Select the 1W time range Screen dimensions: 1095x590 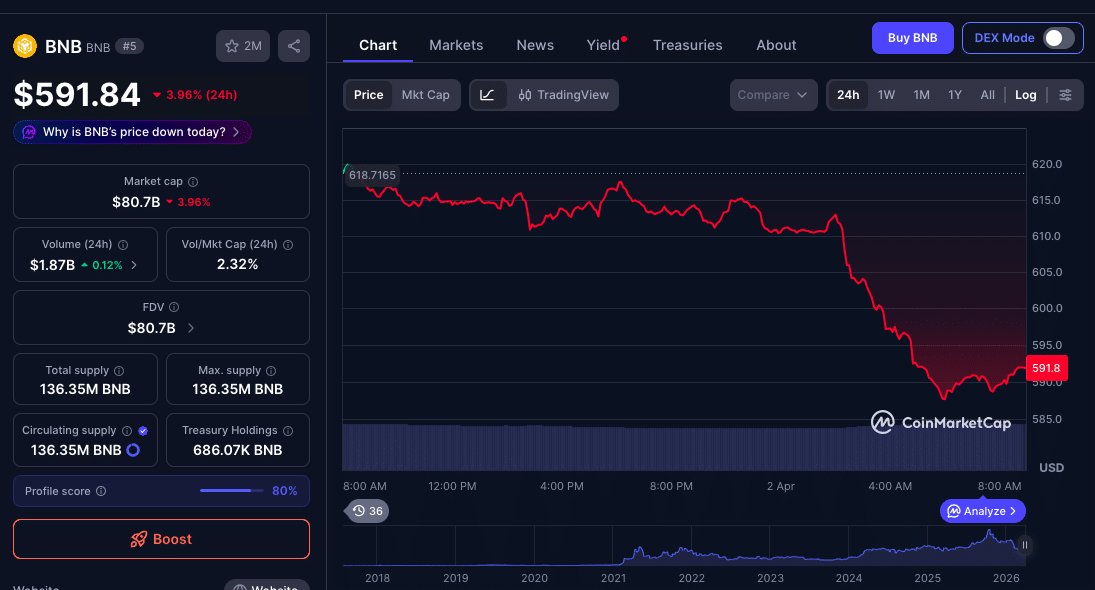click(x=886, y=95)
